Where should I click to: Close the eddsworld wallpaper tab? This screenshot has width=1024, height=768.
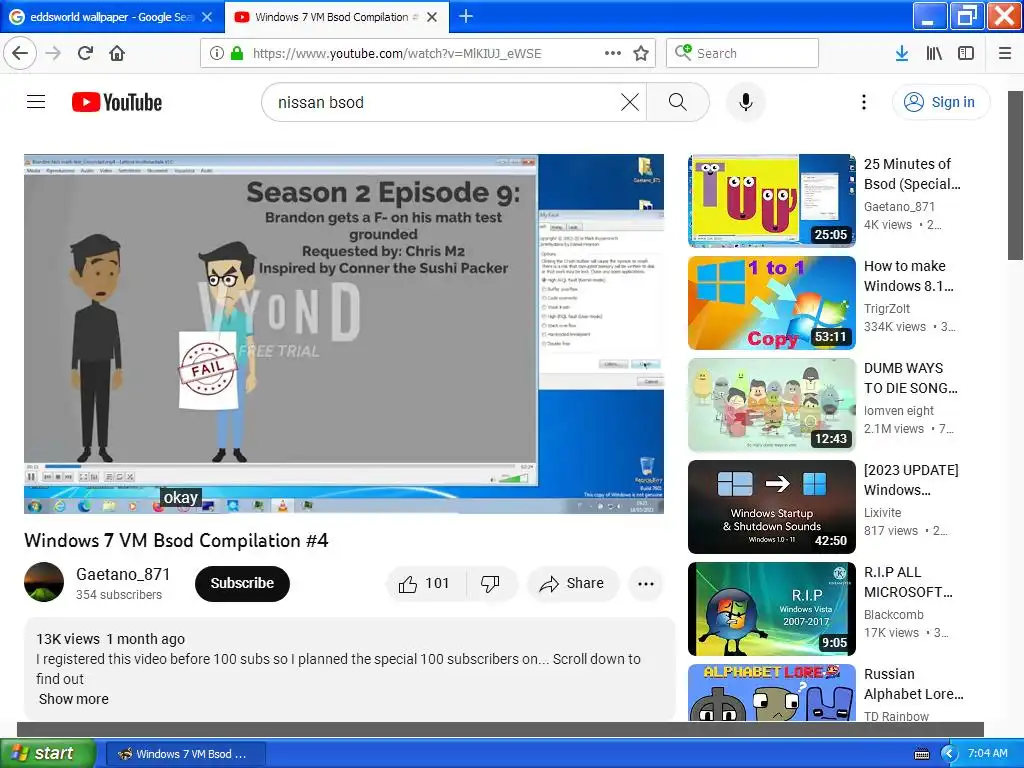pos(206,17)
